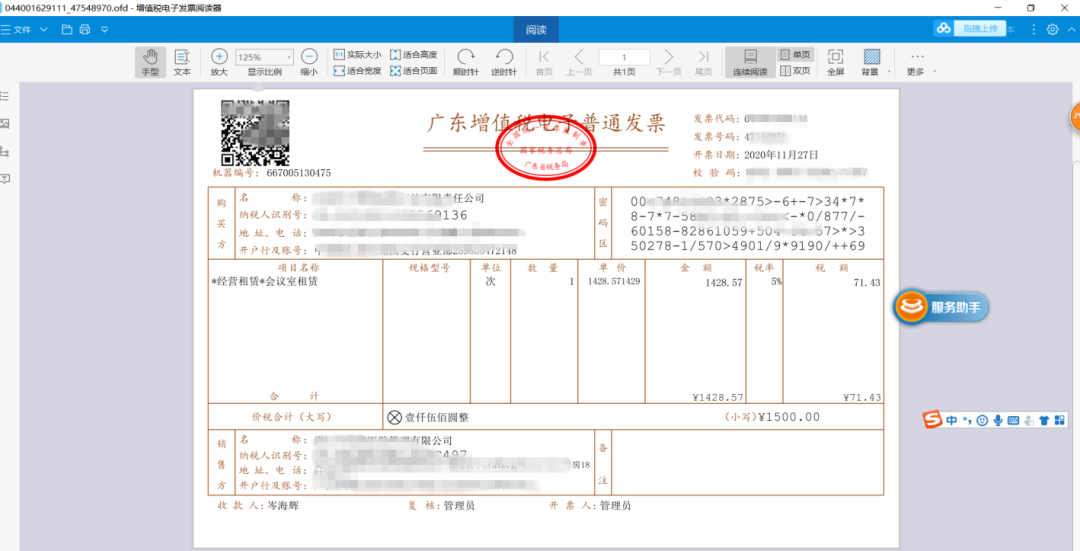
Task: Fit page to width (适合宽度)
Action: 356,71
